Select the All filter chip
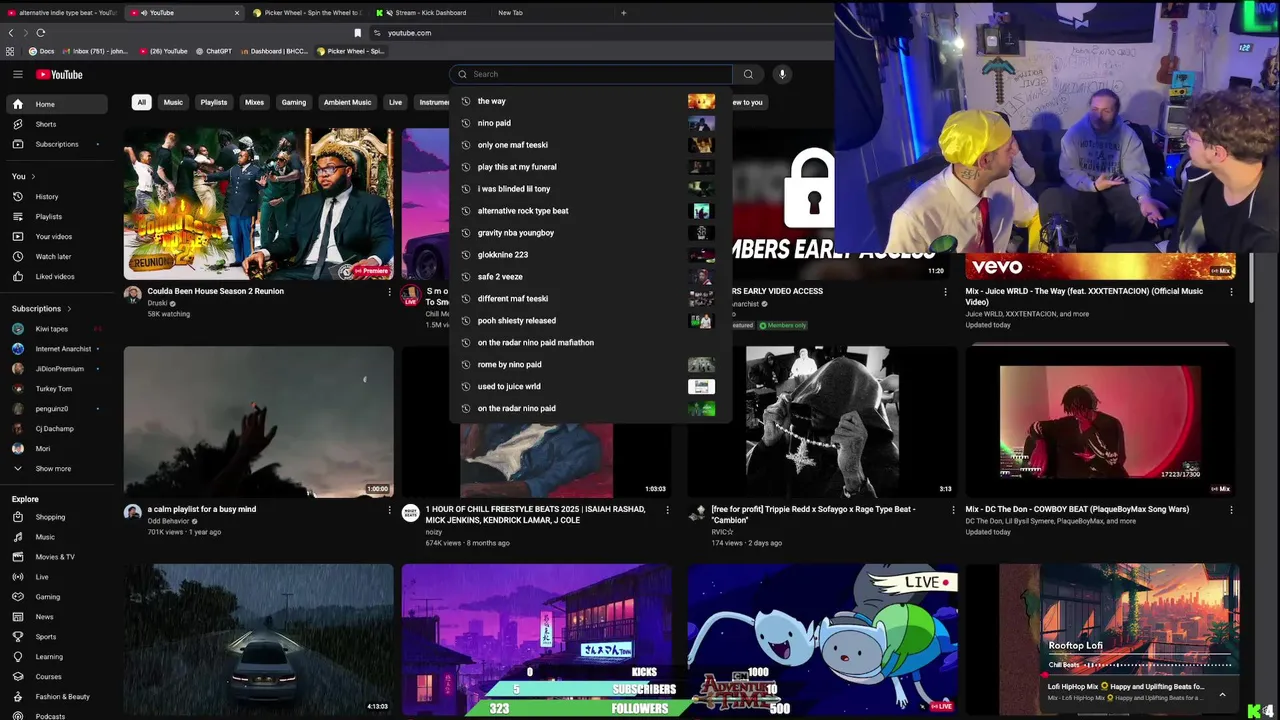This screenshot has height=720, width=1280. click(x=142, y=102)
